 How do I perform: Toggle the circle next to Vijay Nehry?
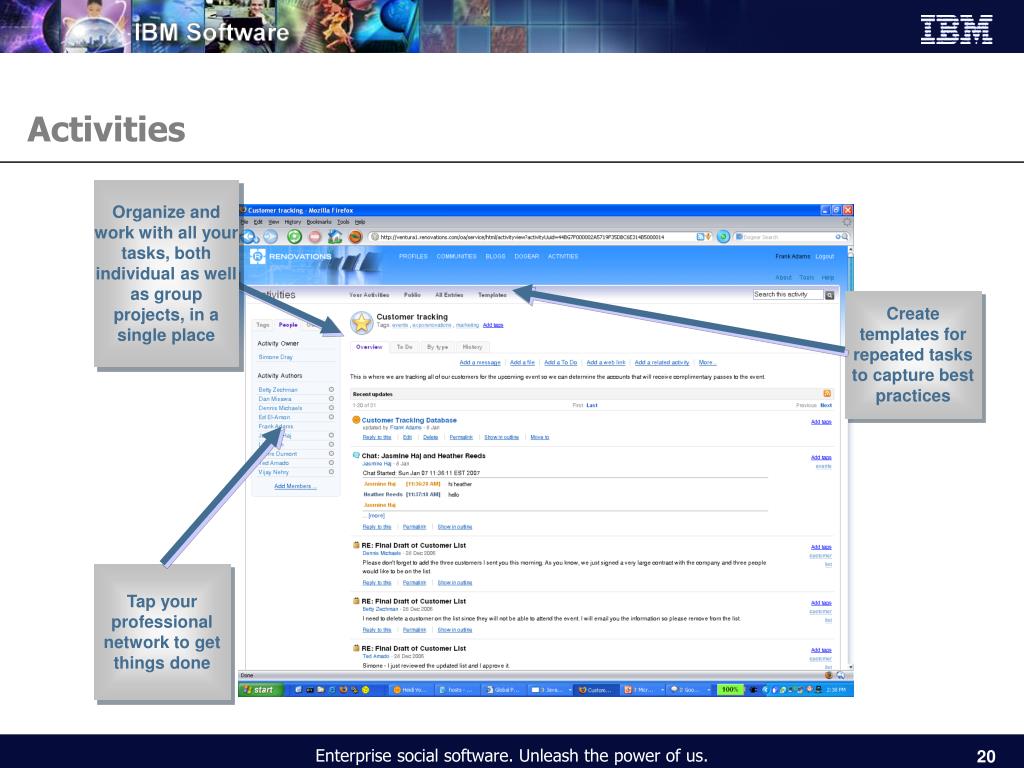pos(331,472)
